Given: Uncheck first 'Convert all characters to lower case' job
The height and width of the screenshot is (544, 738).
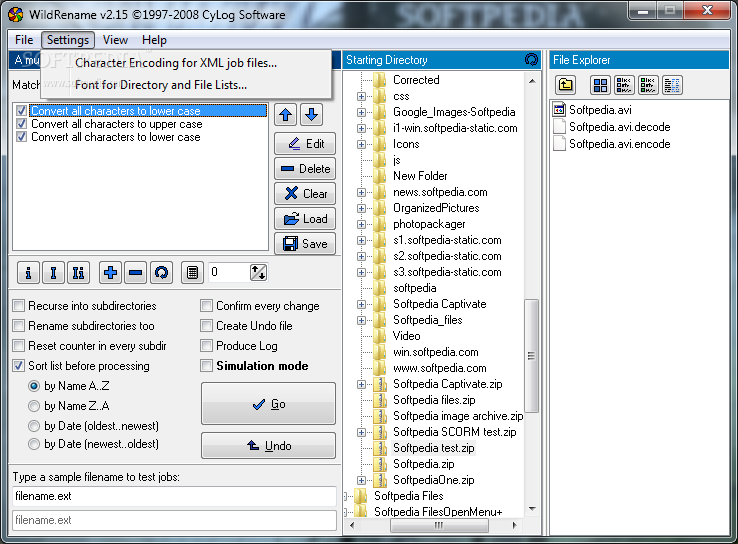Looking at the screenshot, I should coord(21,111).
